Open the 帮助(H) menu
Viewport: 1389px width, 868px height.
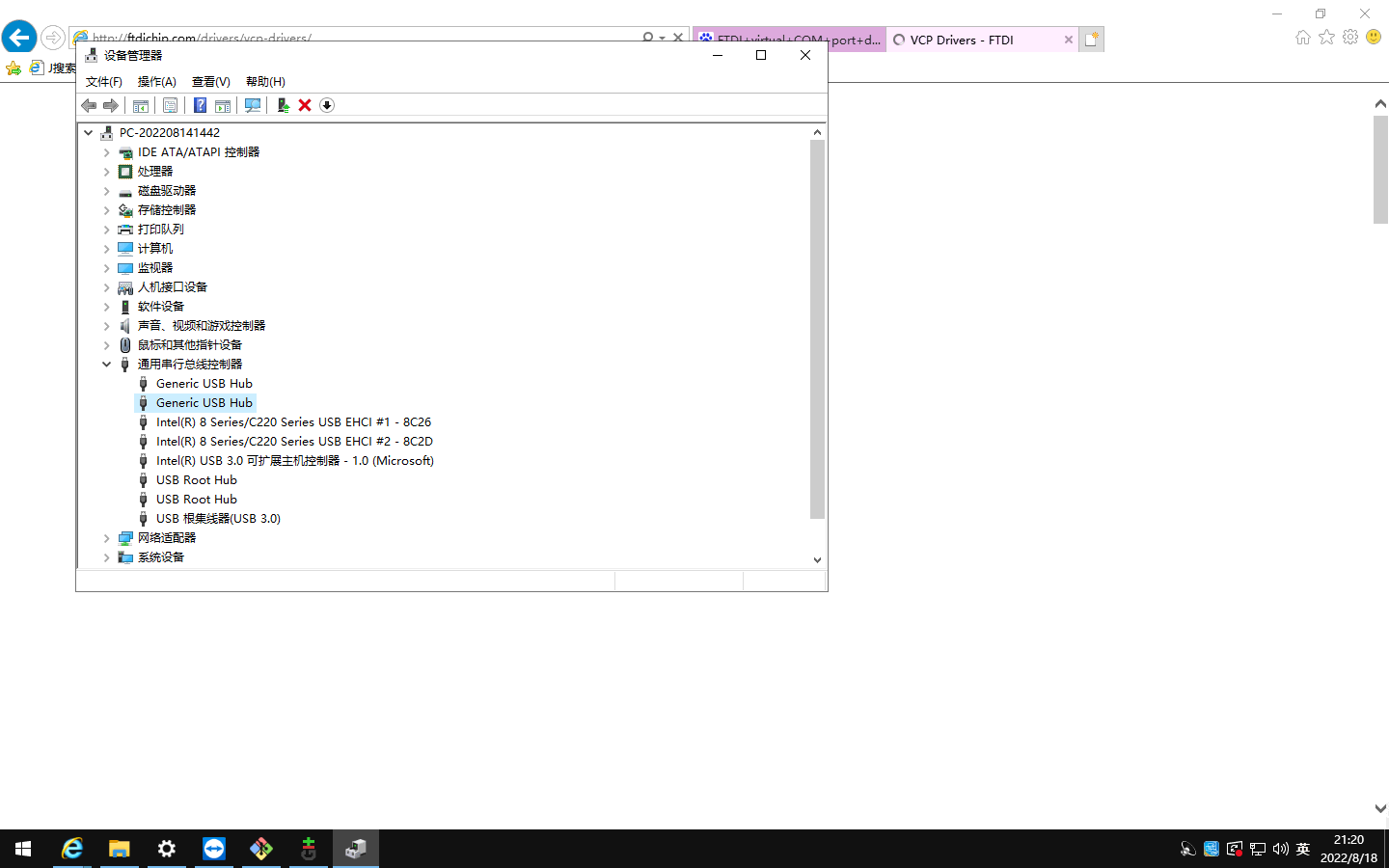[x=265, y=82]
